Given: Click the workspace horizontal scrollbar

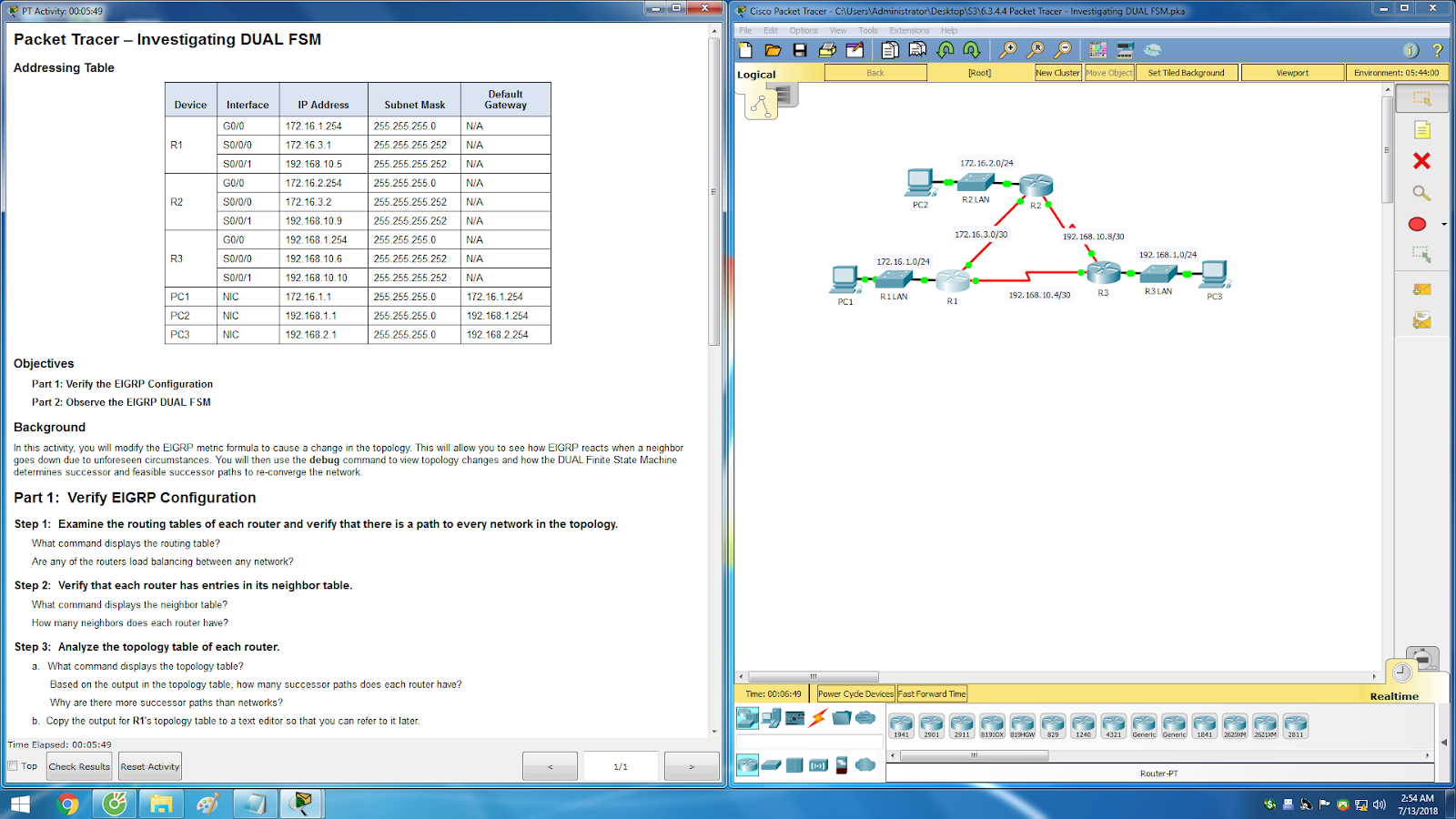Looking at the screenshot, I should coord(814,676).
